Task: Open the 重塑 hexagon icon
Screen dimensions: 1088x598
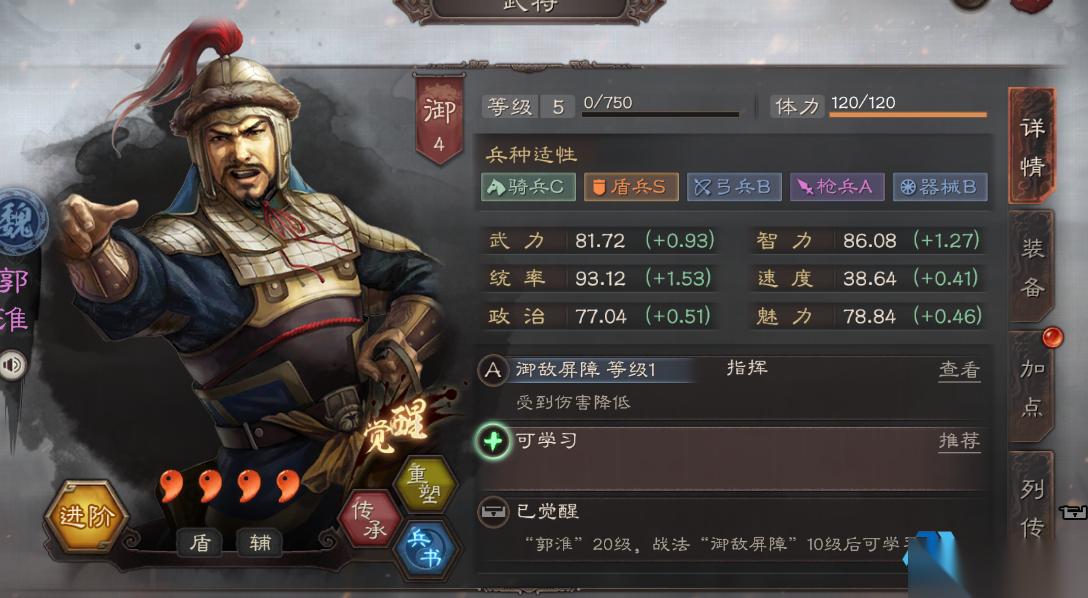Action: pos(425,484)
